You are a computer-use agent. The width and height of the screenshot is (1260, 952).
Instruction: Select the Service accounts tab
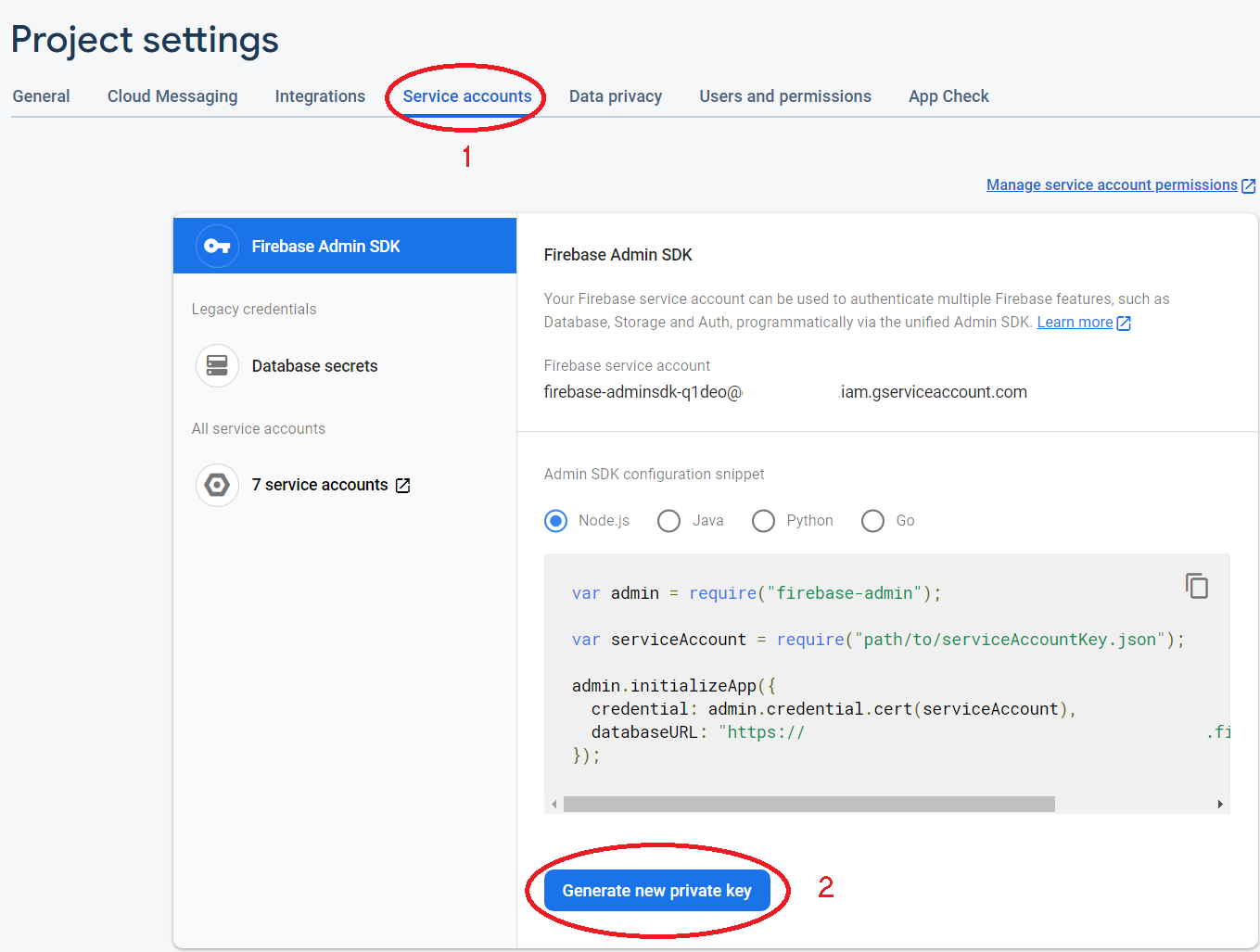tap(467, 96)
